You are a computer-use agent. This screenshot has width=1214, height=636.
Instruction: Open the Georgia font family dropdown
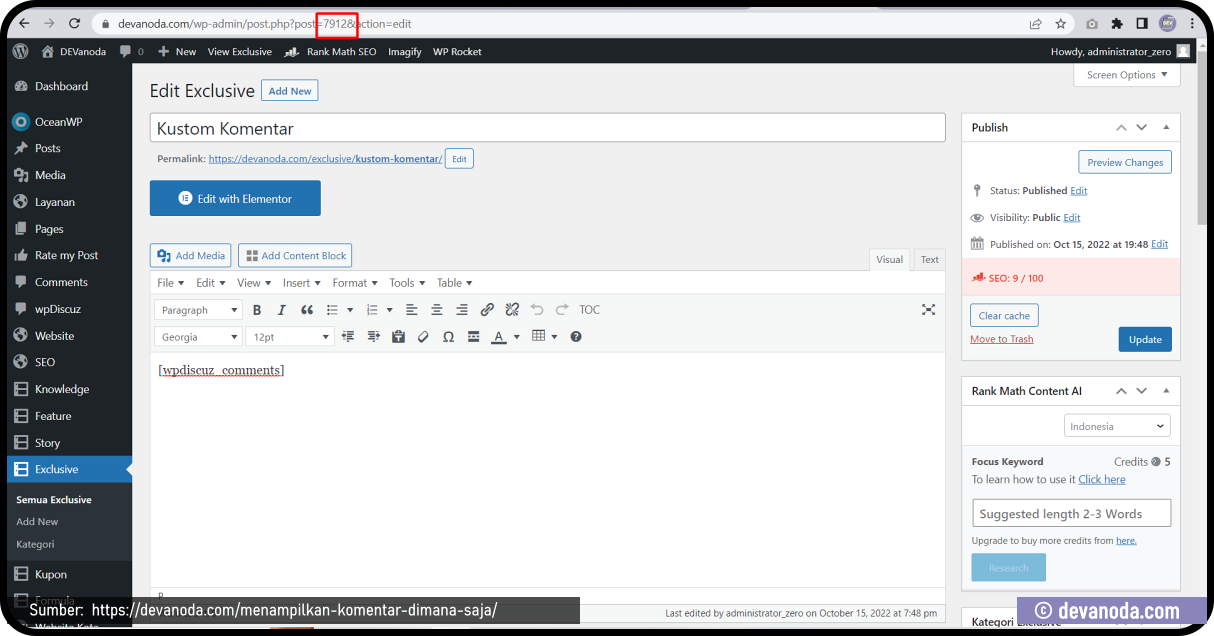tap(198, 337)
